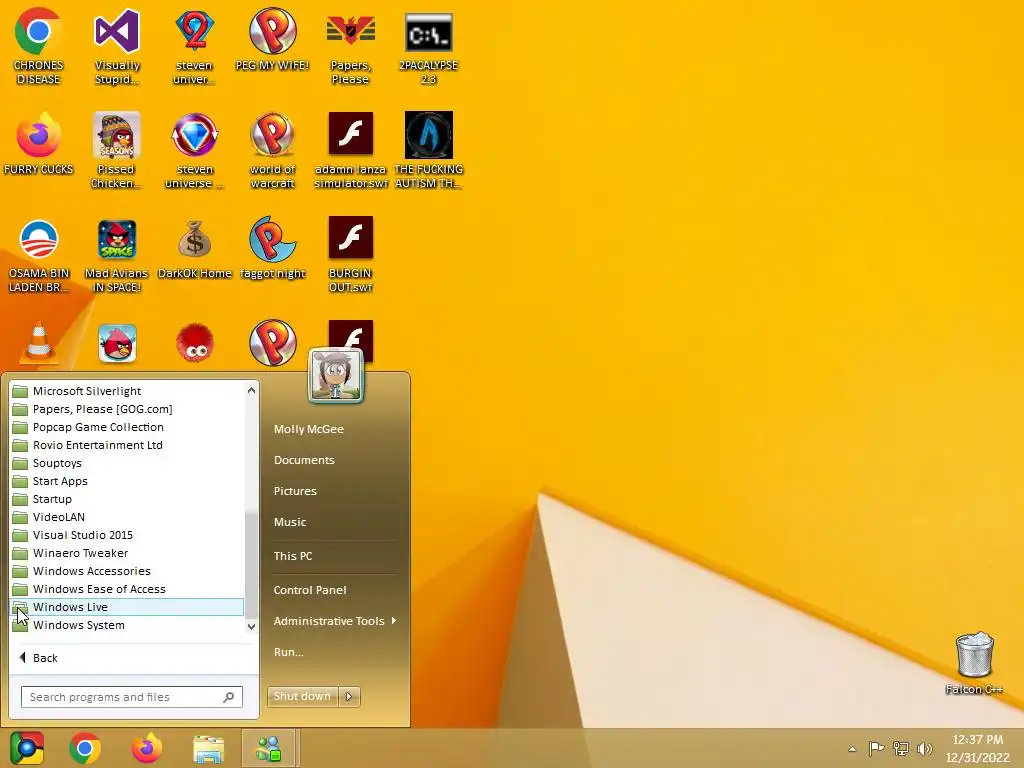Open This PC from the Start menu
Viewport: 1024px width, 768px height.
293,556
